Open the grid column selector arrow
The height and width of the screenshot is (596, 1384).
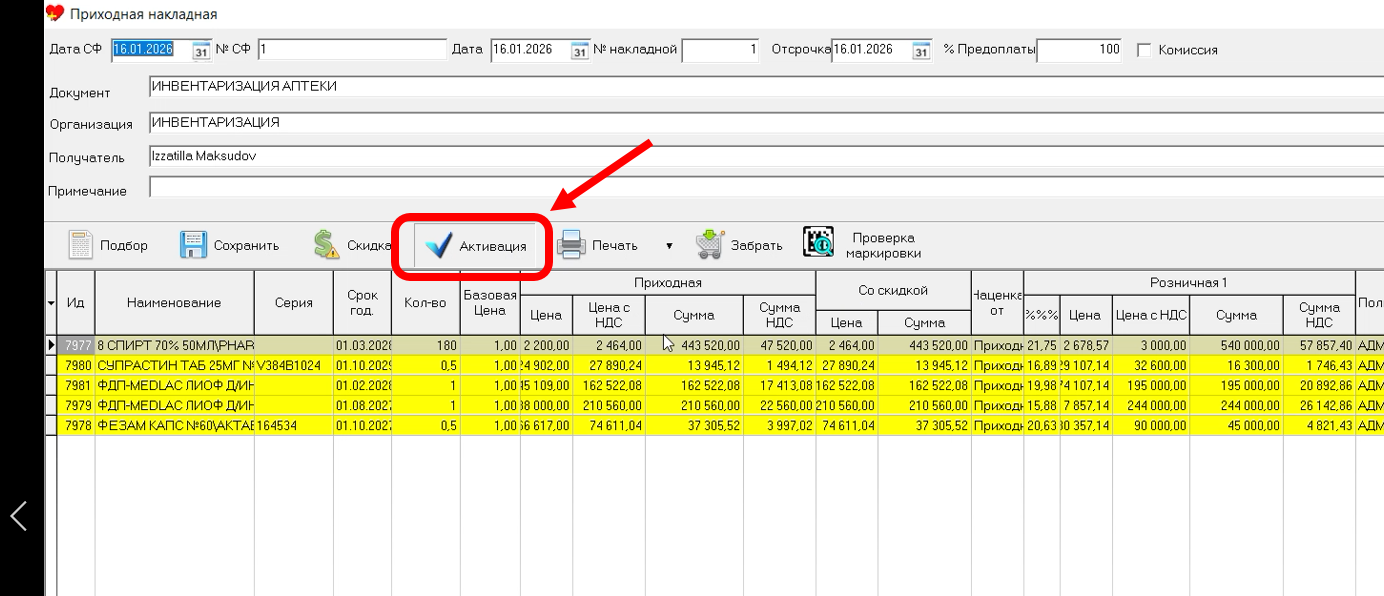[51, 303]
